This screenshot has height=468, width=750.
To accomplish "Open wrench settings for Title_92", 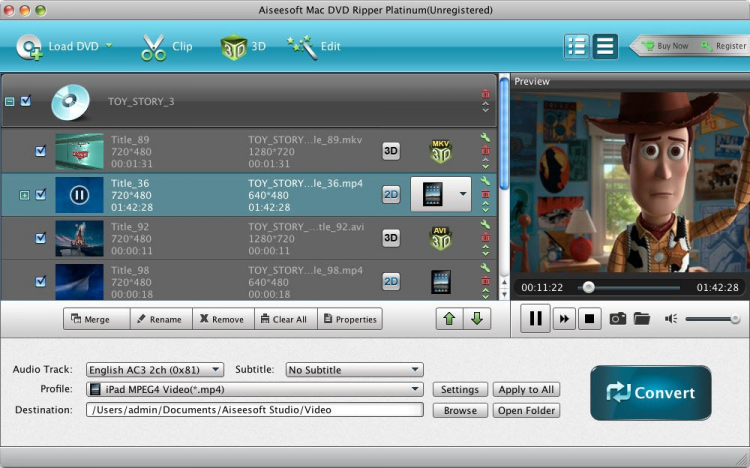I will (485, 224).
